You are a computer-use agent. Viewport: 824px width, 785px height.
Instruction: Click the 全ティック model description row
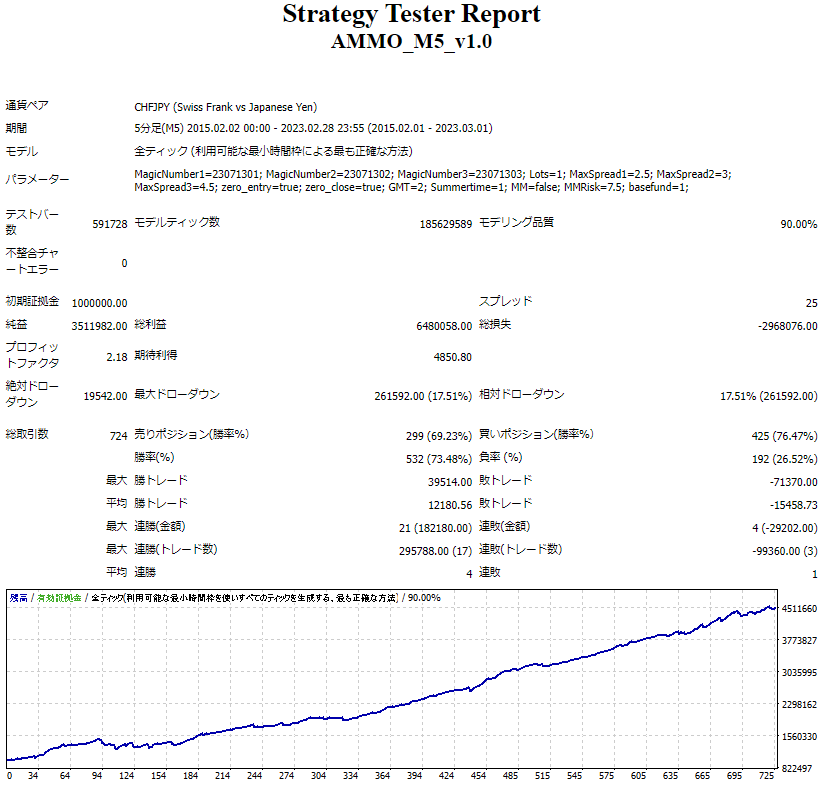pyautogui.click(x=273, y=151)
